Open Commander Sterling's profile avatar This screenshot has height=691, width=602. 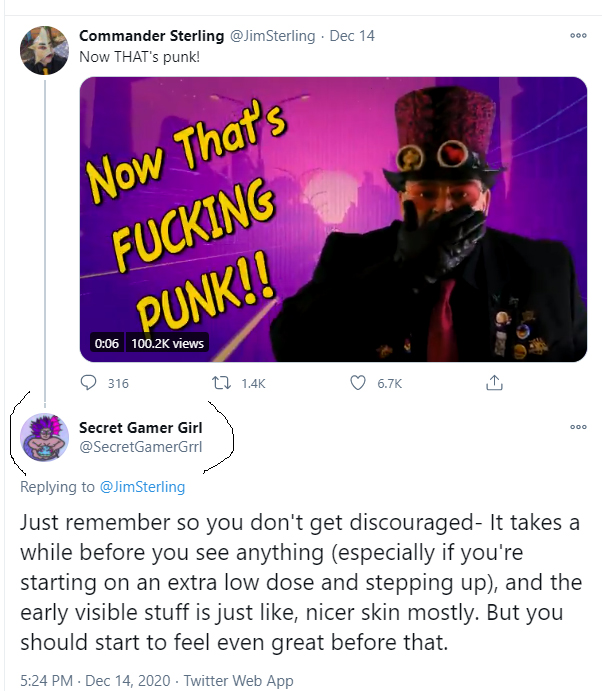coord(44,49)
